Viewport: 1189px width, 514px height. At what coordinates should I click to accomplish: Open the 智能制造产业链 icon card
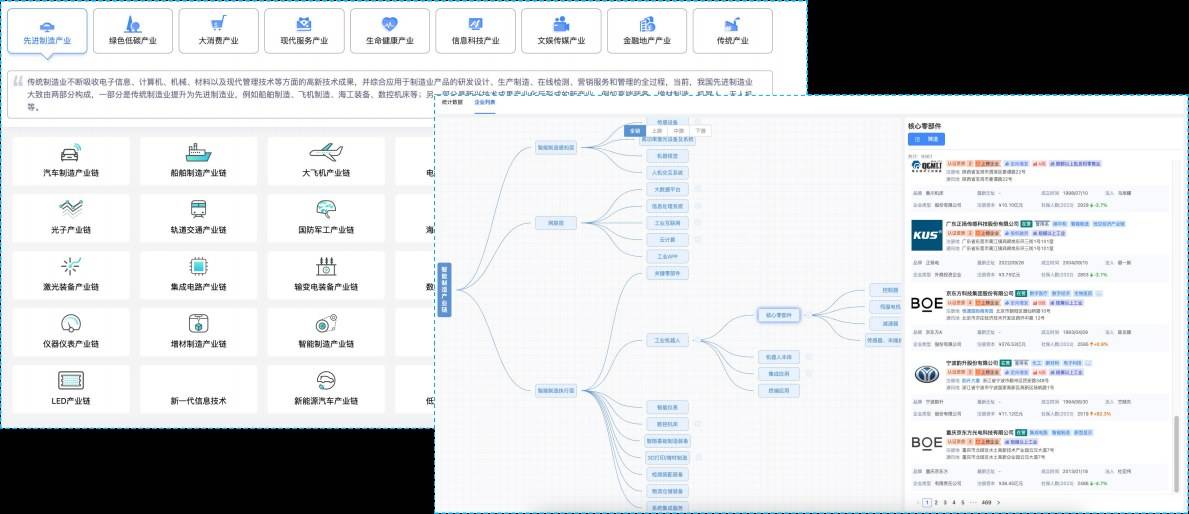[x=326, y=331]
